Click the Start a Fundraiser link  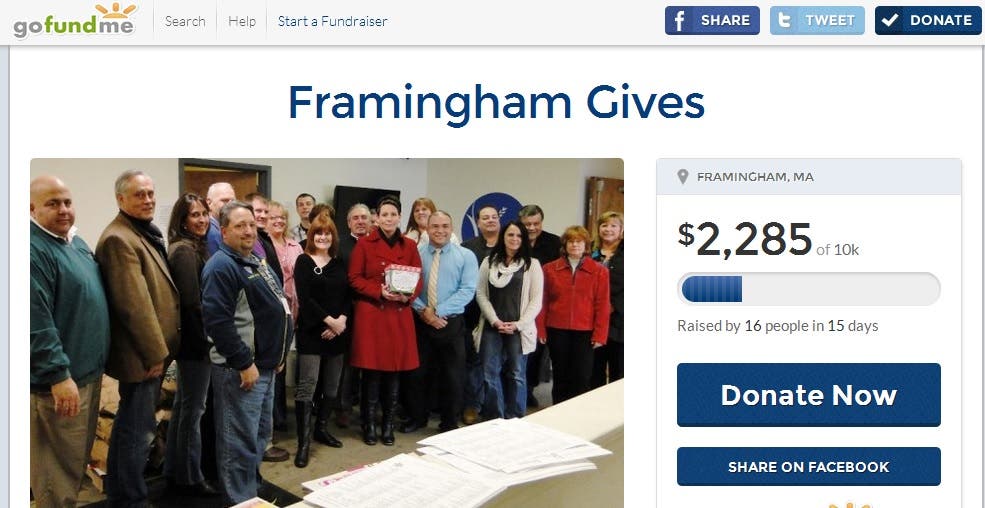click(x=332, y=21)
